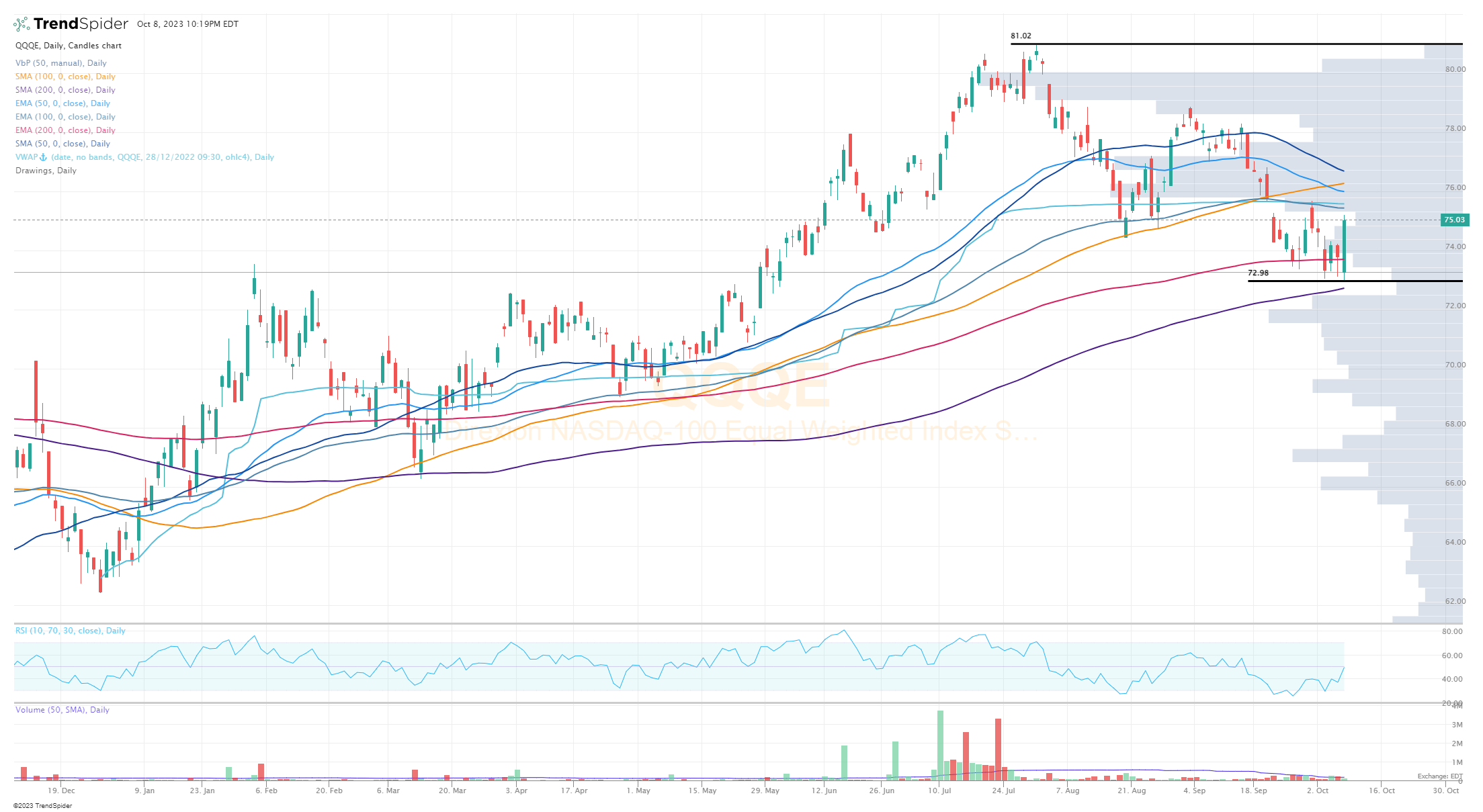This screenshot has height=812, width=1483.
Task: Click the '17. Apr' date label
Action: (x=575, y=791)
